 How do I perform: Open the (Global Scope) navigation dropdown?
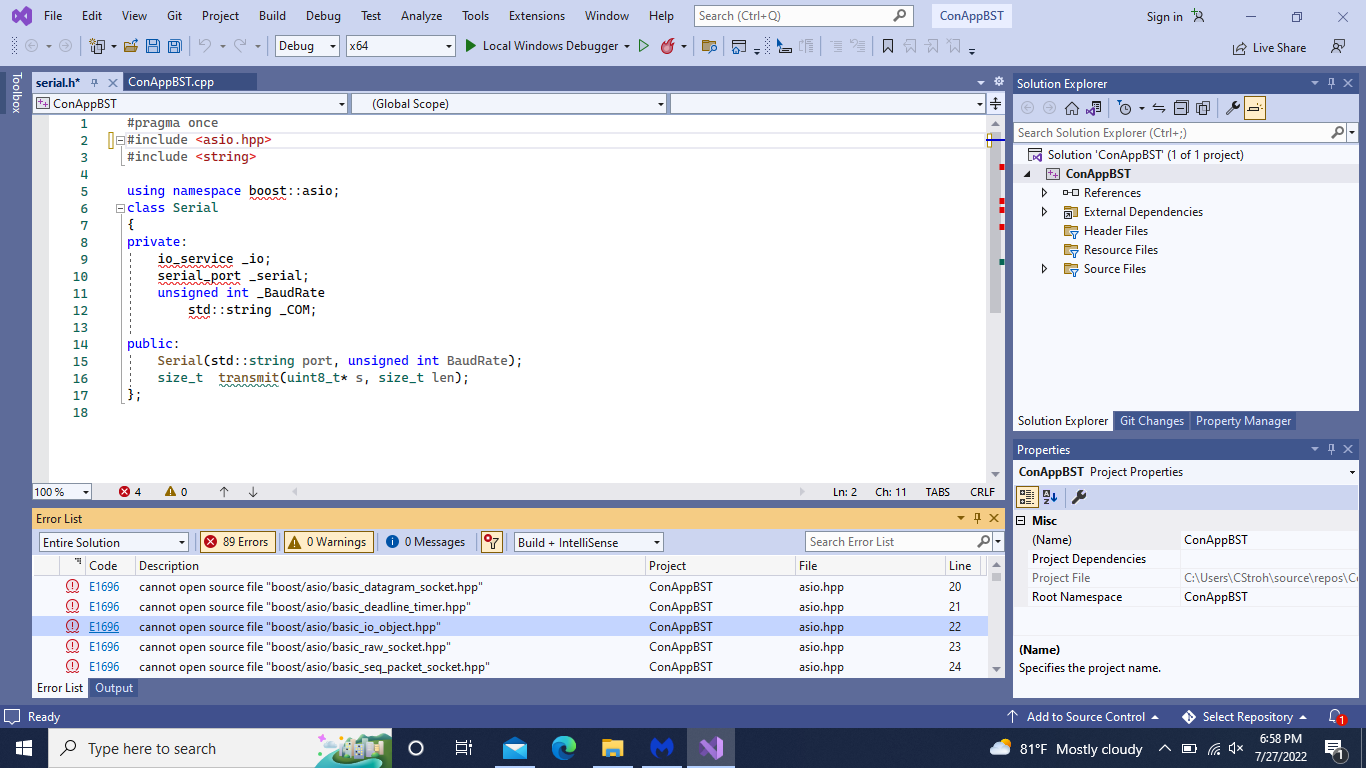pos(508,104)
